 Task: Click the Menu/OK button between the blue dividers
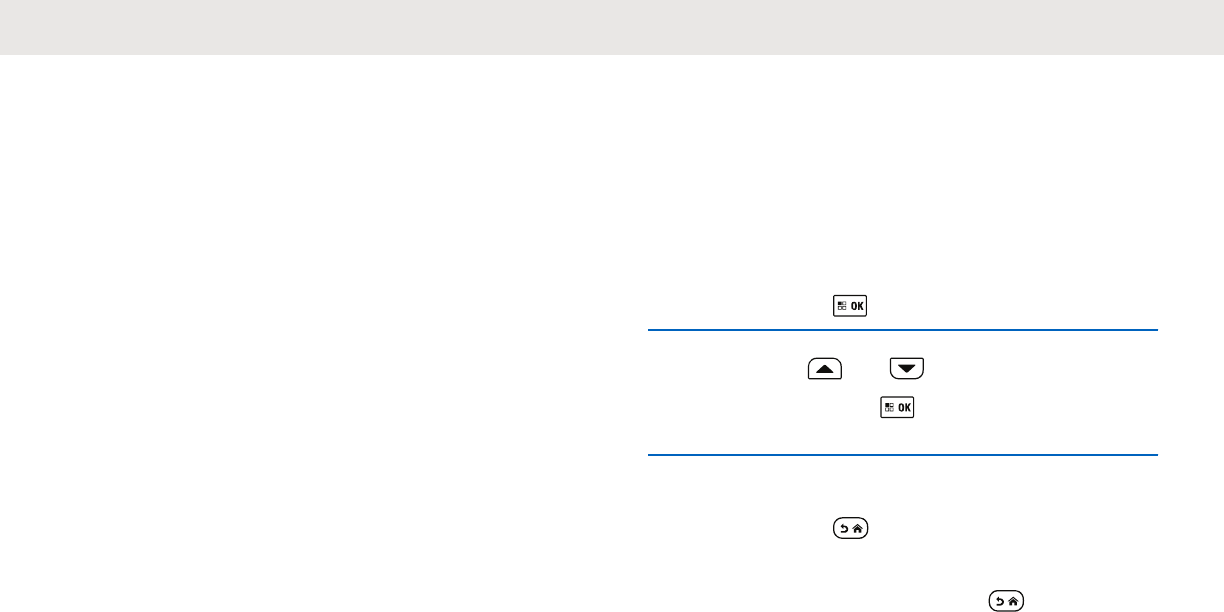[x=898, y=407]
